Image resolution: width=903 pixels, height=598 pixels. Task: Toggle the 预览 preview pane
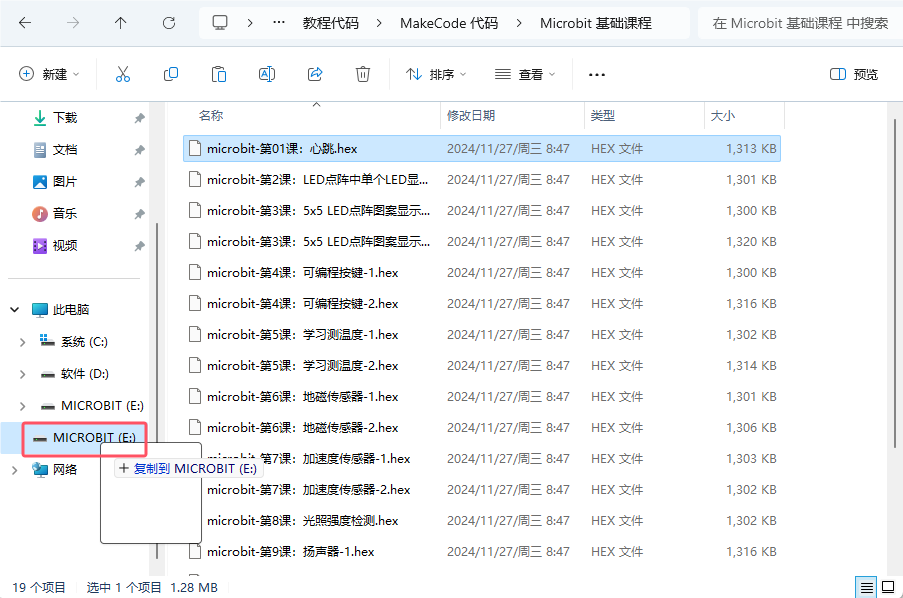pos(854,74)
